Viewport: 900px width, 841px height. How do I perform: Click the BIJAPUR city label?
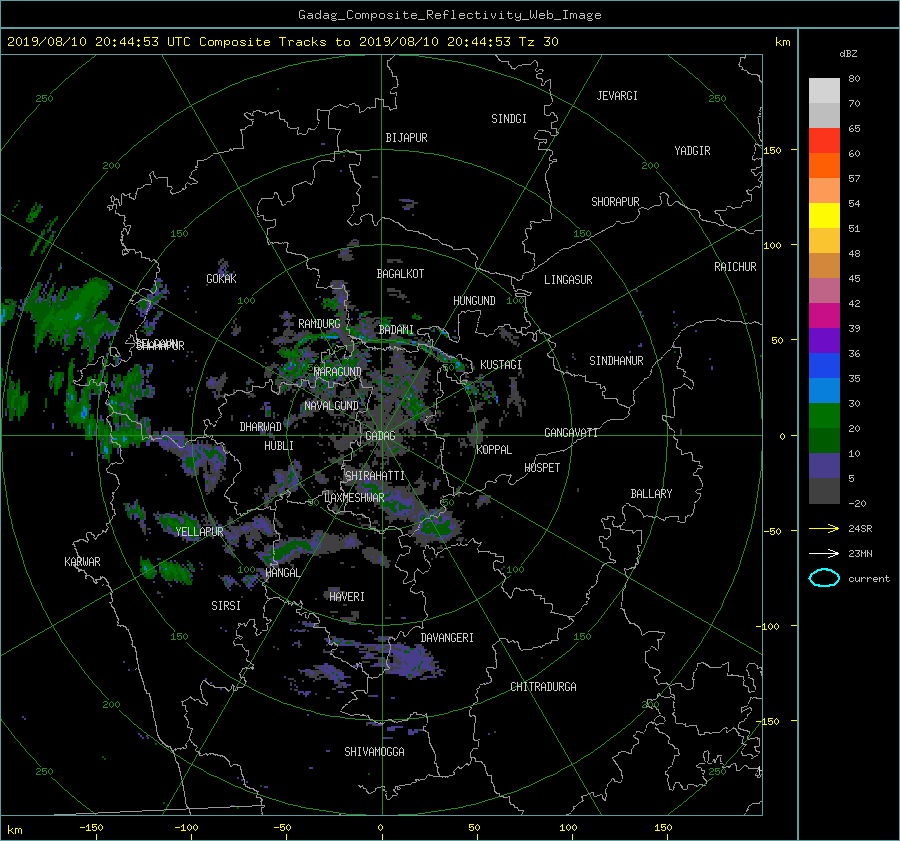click(406, 138)
